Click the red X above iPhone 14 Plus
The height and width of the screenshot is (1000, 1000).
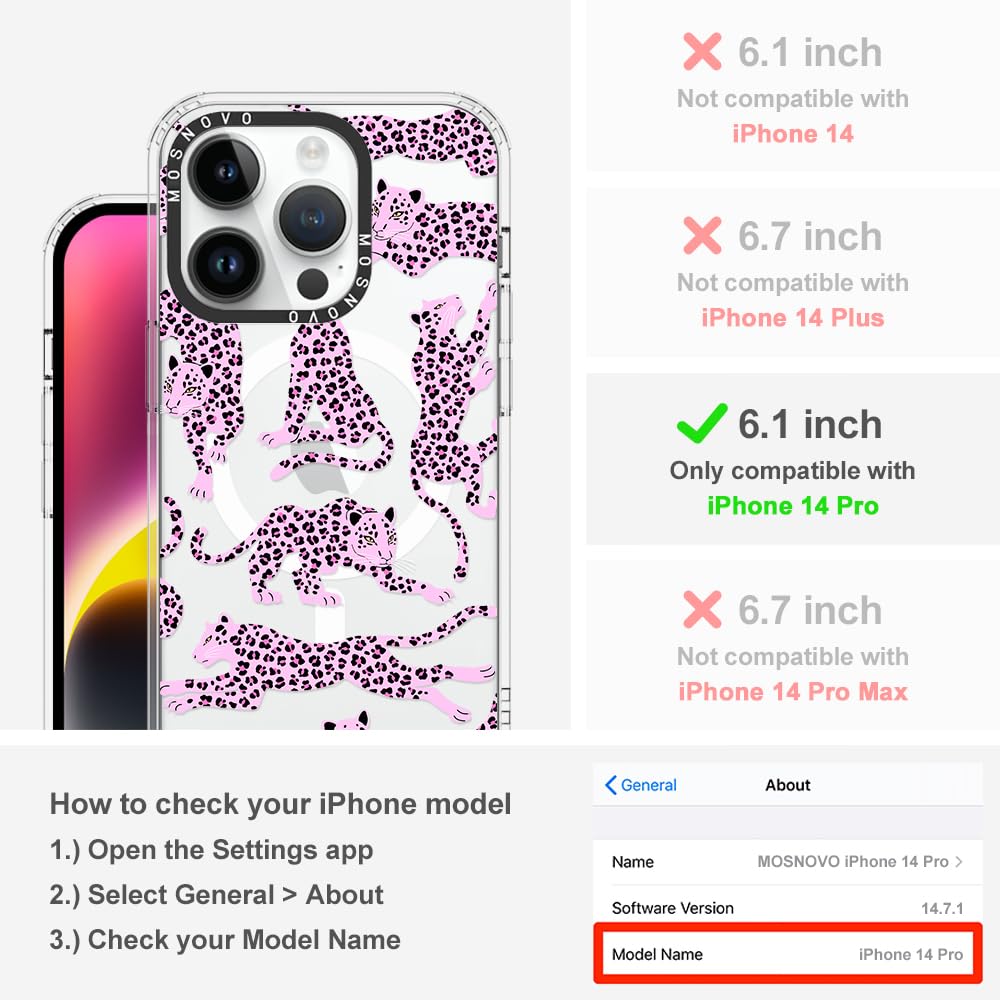pyautogui.click(x=702, y=235)
